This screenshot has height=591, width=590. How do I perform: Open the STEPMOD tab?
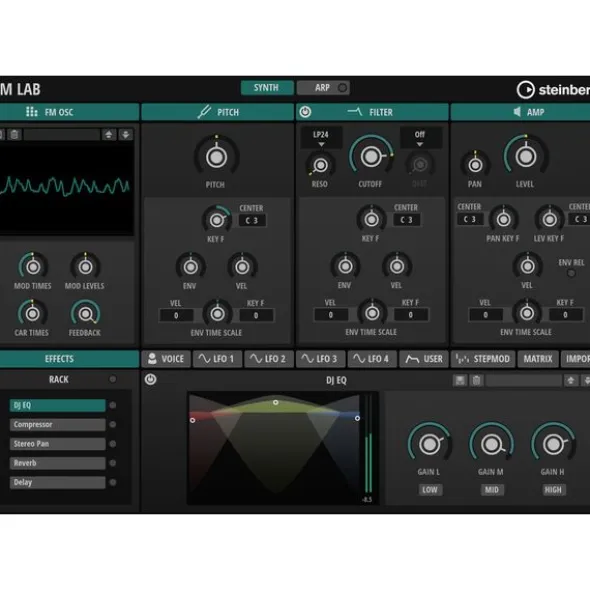pyautogui.click(x=483, y=359)
